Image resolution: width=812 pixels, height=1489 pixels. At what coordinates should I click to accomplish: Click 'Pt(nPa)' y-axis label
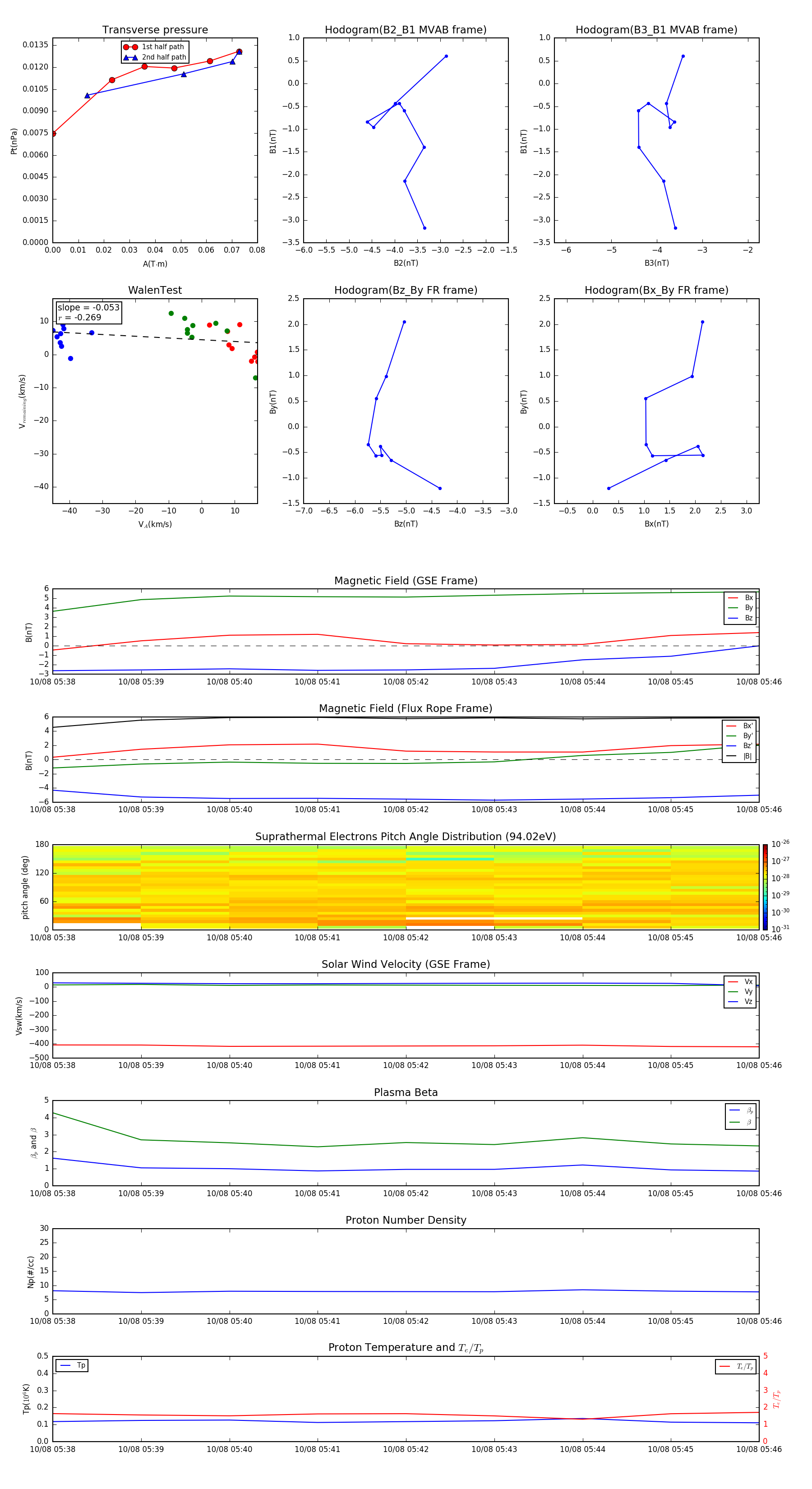[14, 141]
